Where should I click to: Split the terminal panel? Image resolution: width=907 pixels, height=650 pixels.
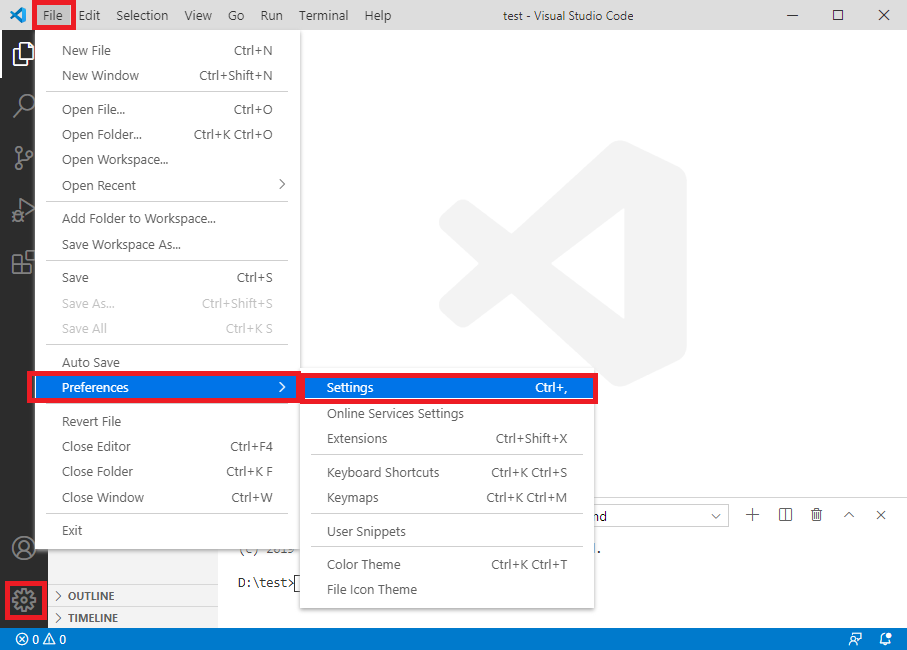[x=785, y=515]
